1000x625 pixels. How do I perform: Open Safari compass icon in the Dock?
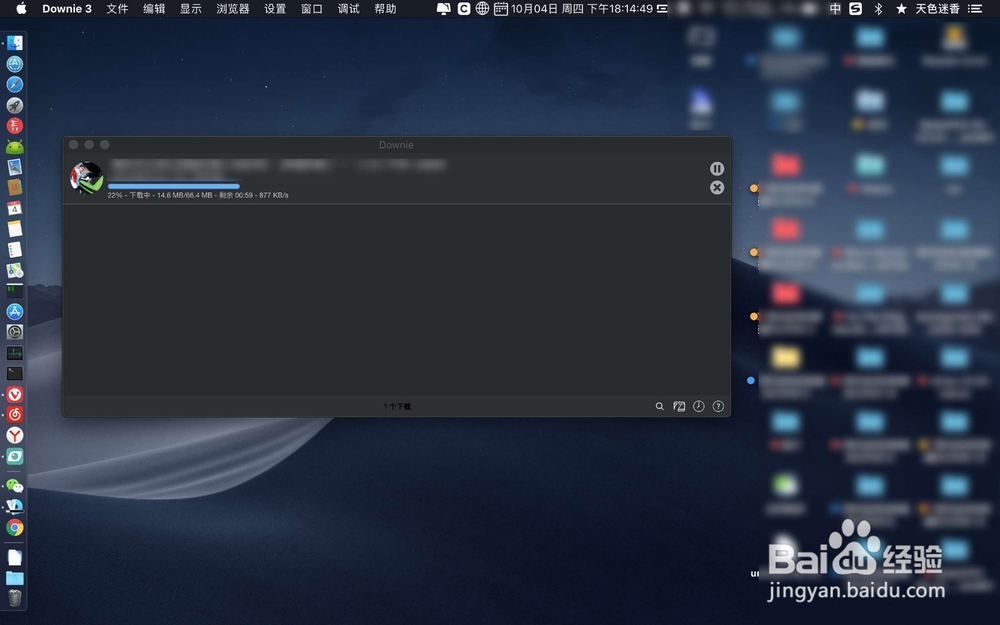[x=15, y=84]
